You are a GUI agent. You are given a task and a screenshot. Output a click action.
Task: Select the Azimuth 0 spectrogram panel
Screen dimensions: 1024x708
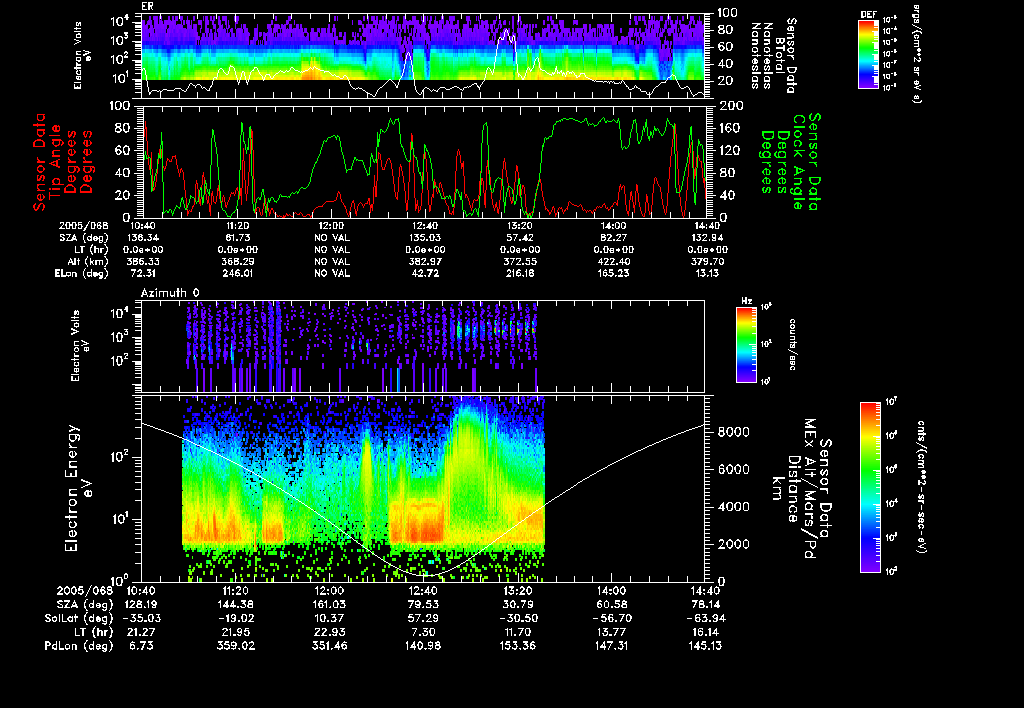point(423,346)
